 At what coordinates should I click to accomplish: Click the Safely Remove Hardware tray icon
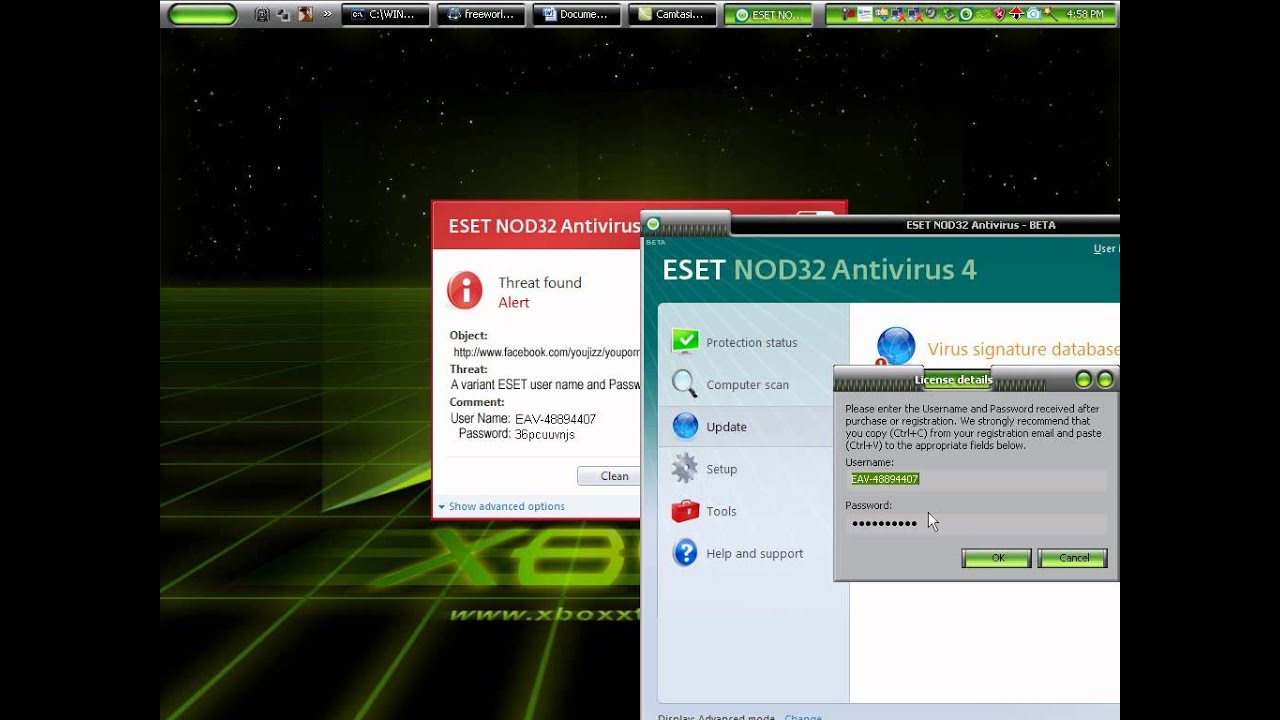(948, 14)
